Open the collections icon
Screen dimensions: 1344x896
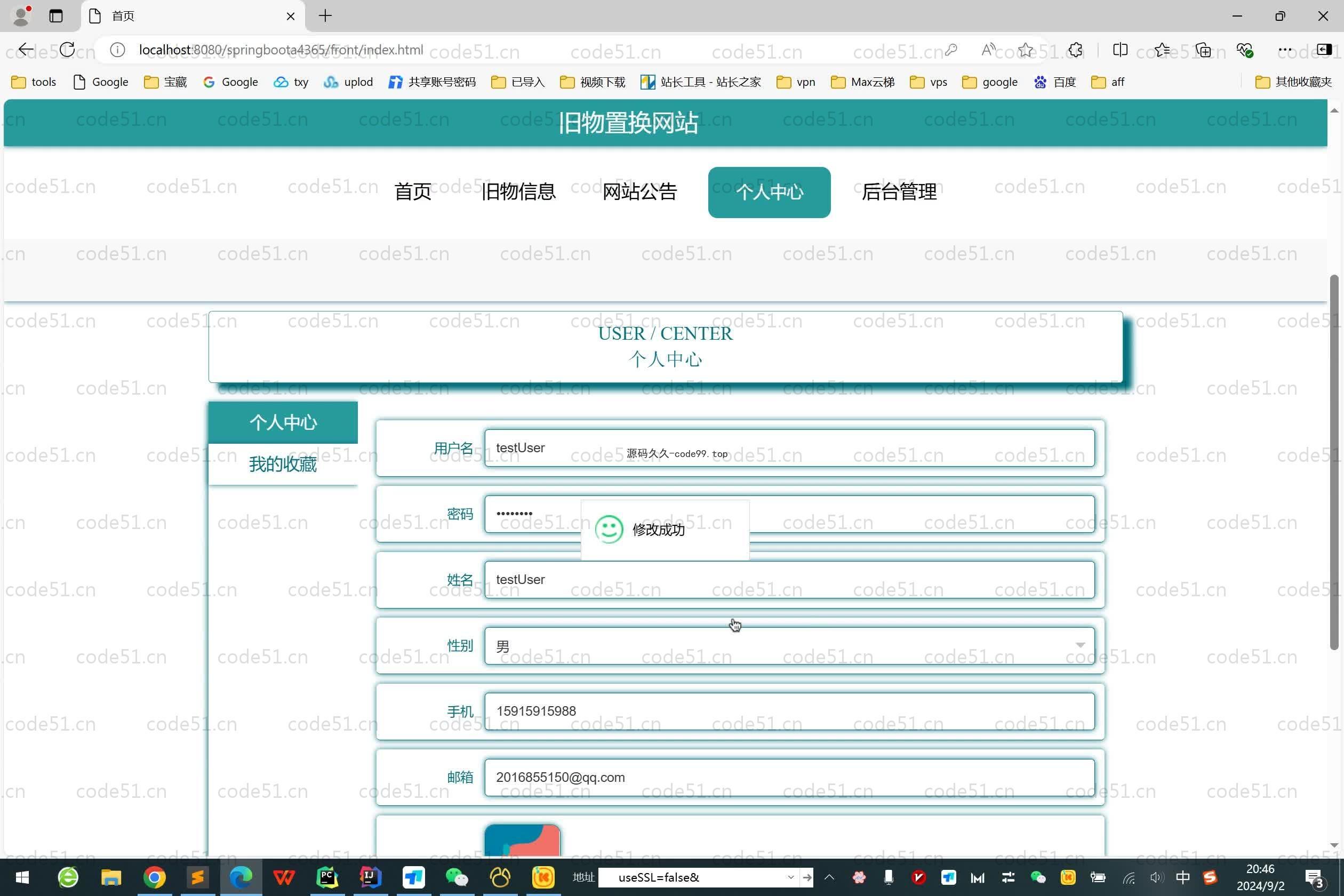click(x=1203, y=50)
